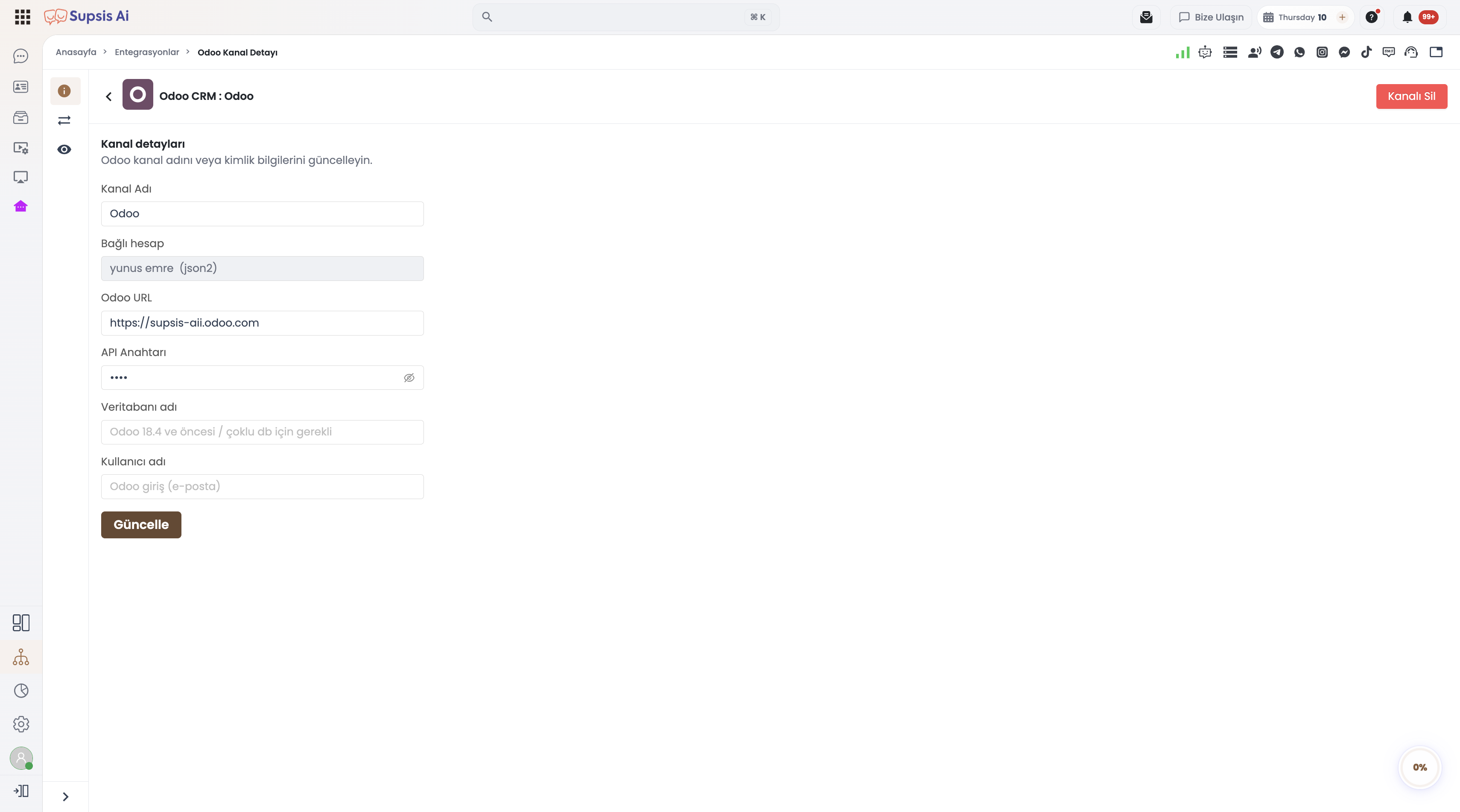1460x812 pixels.
Task: Expand the secondary panel chevron at bottom
Action: point(65,797)
